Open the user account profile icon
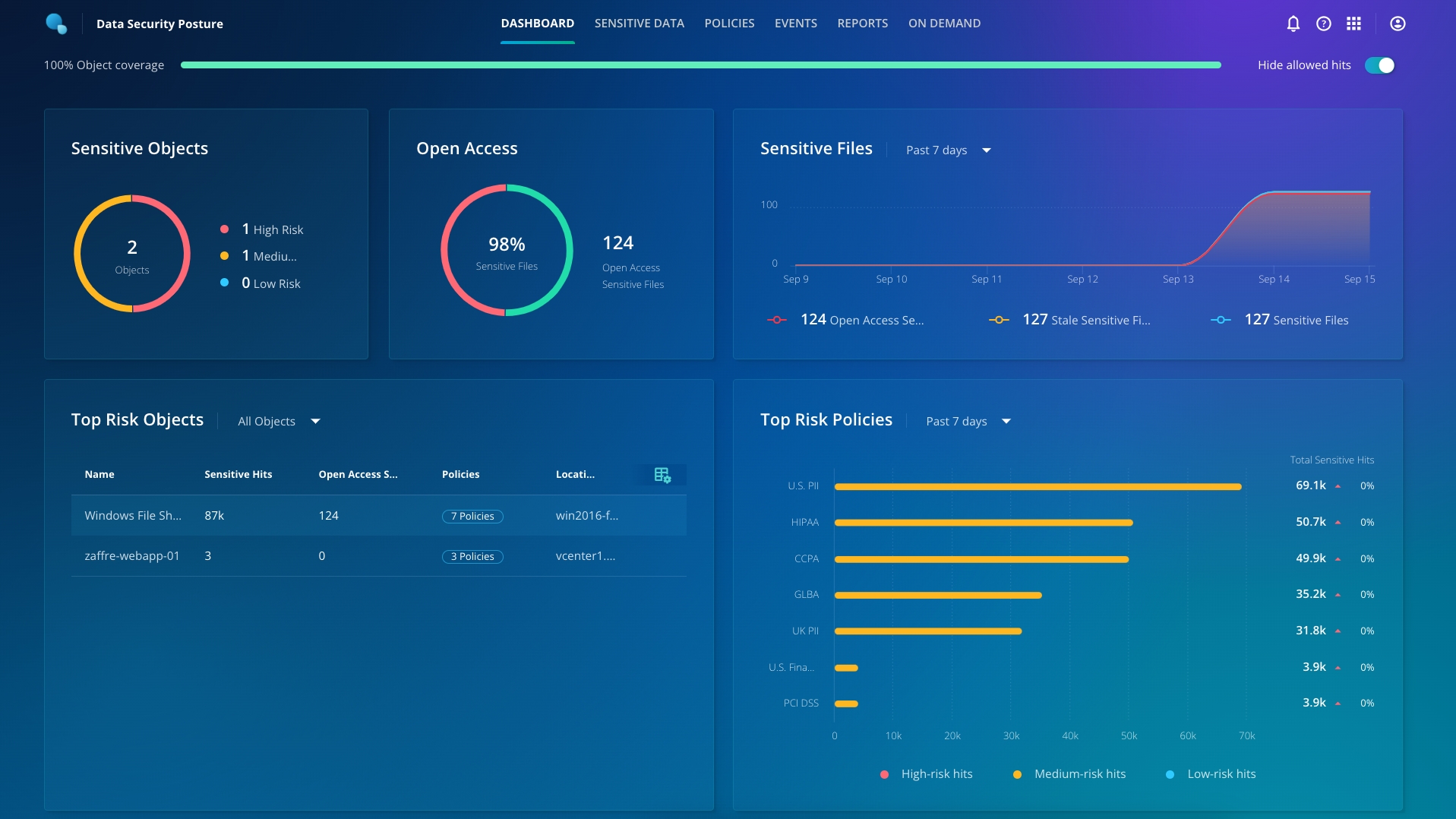This screenshot has width=1456, height=819. [1397, 24]
